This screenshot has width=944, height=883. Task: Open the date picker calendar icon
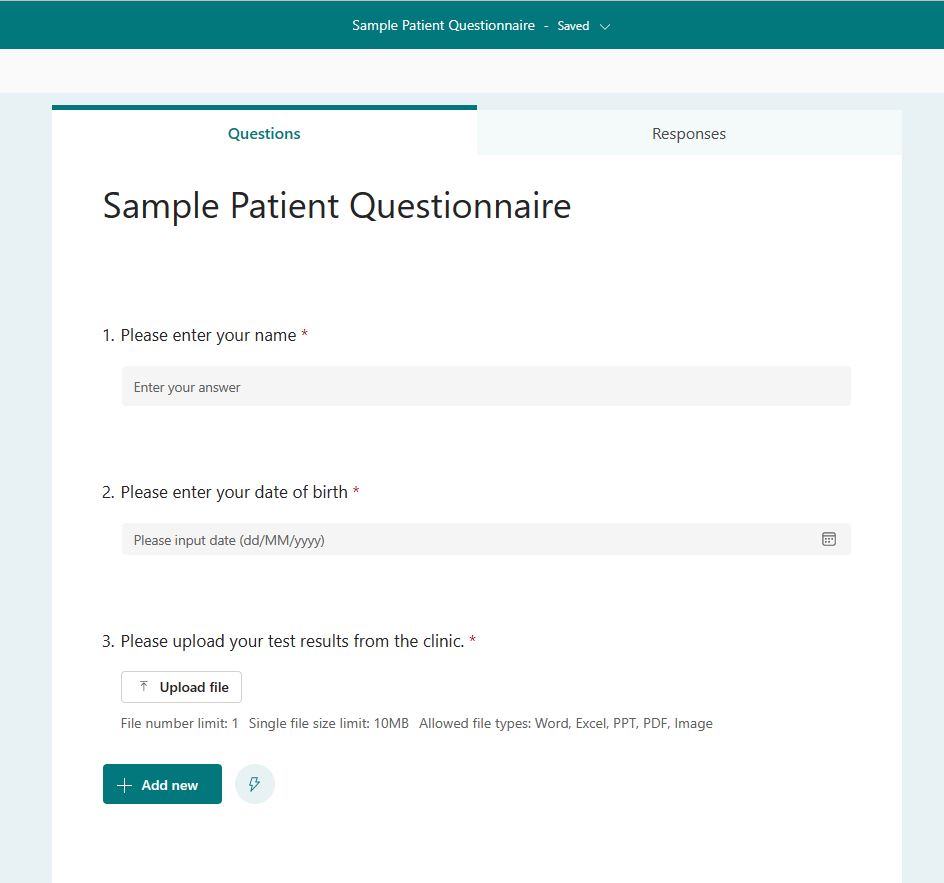[828, 539]
